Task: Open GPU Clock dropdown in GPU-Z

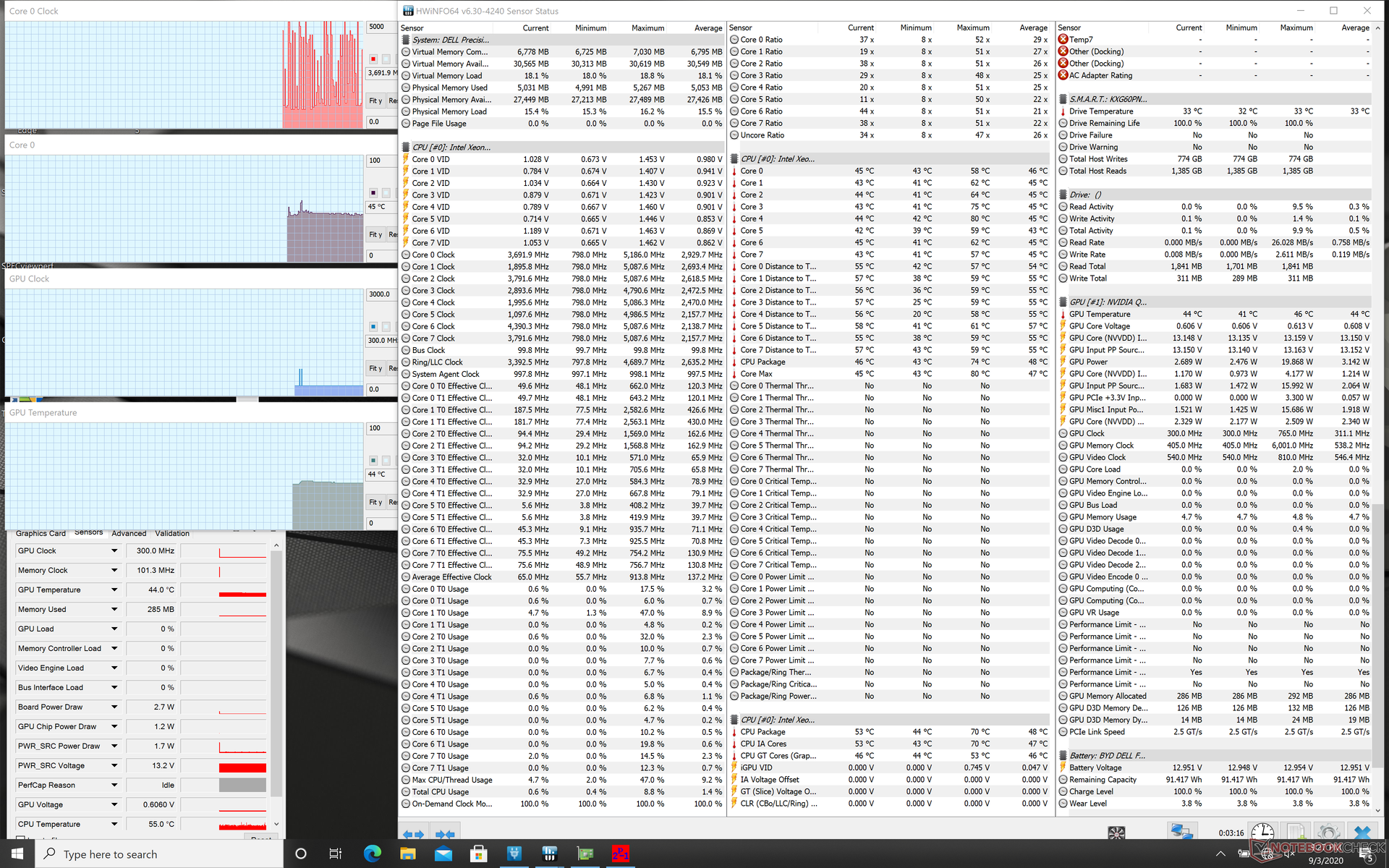Action: pos(114,551)
